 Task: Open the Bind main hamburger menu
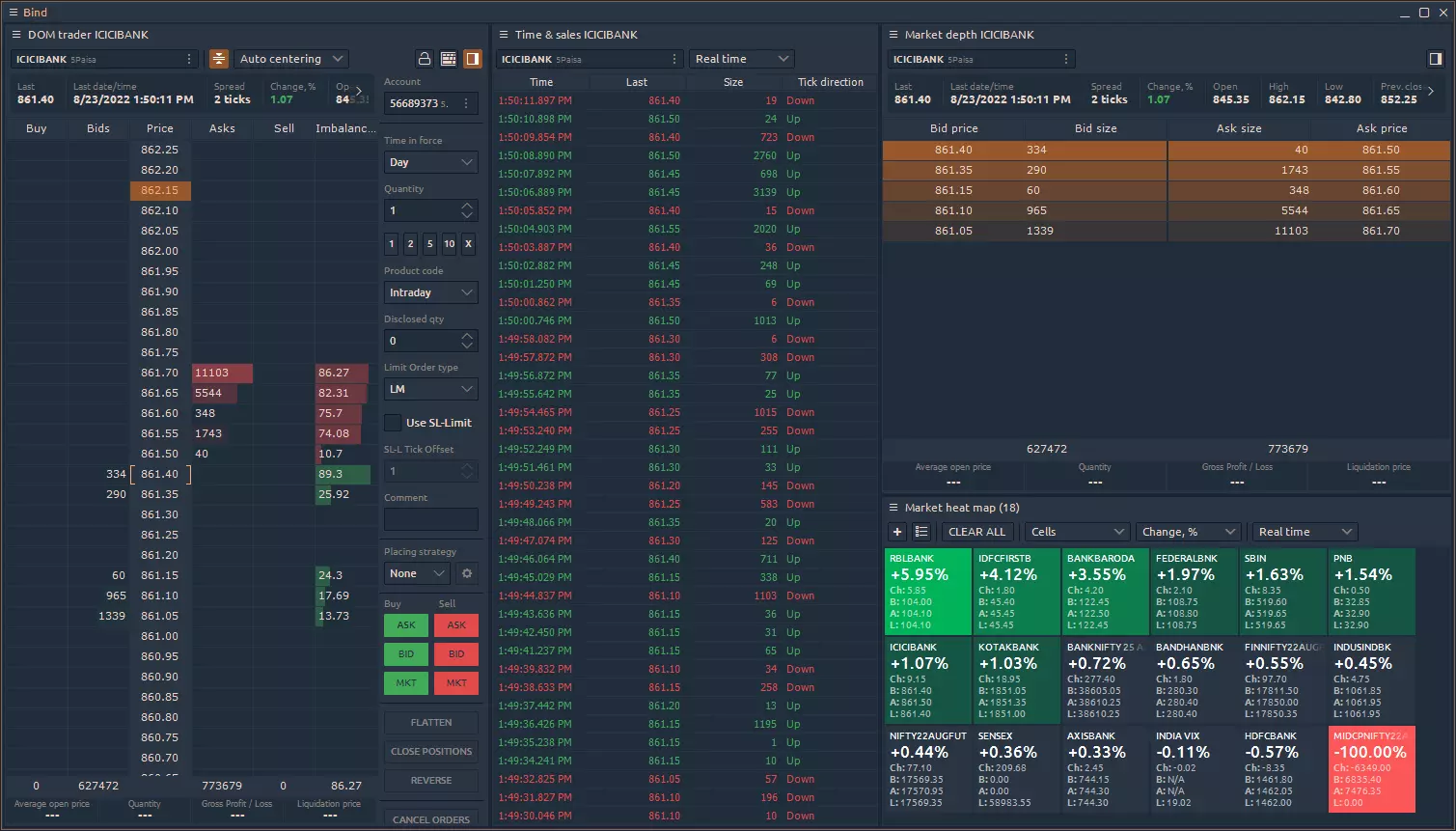(x=14, y=13)
